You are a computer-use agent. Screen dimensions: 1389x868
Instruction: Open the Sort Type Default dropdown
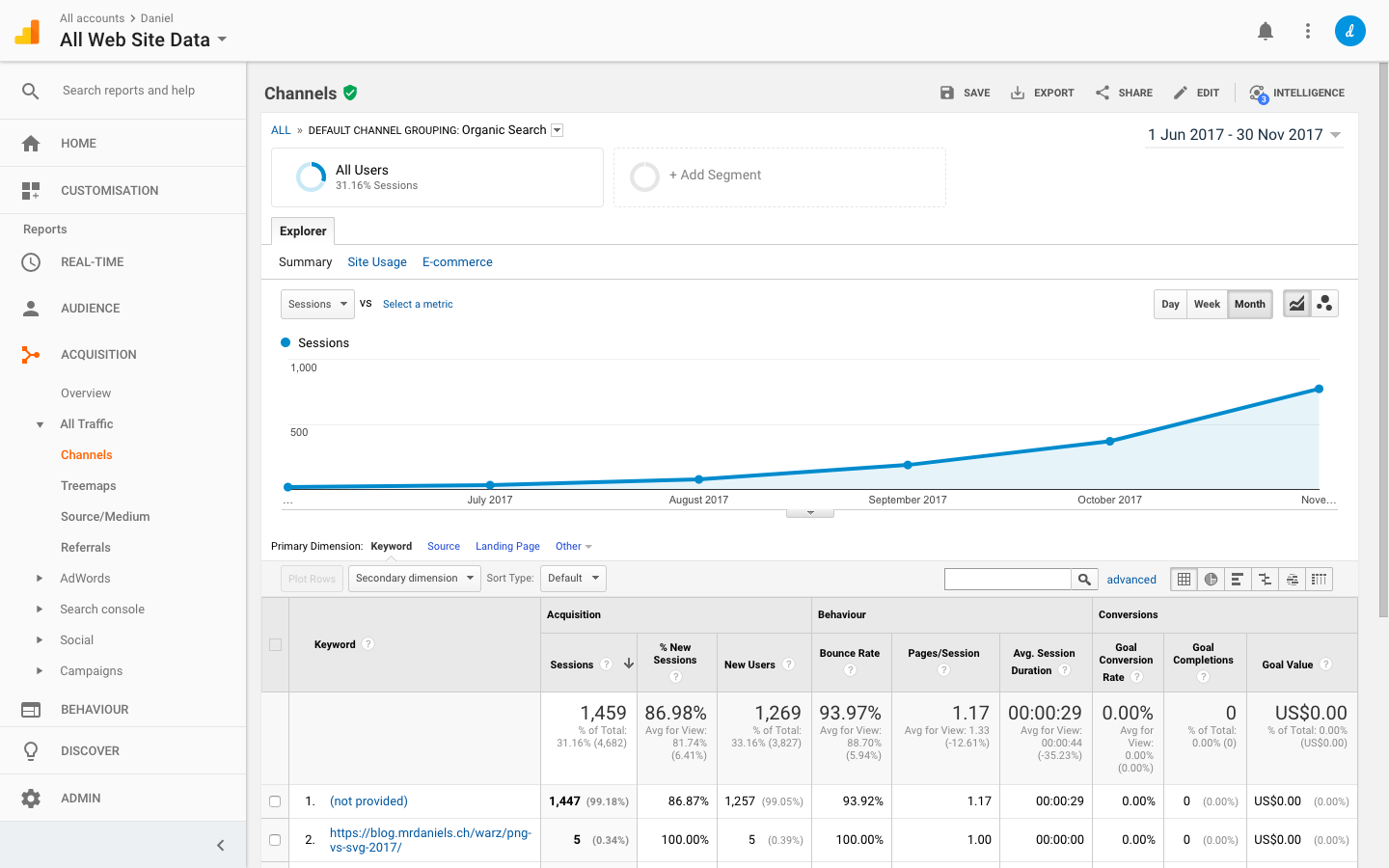(573, 579)
